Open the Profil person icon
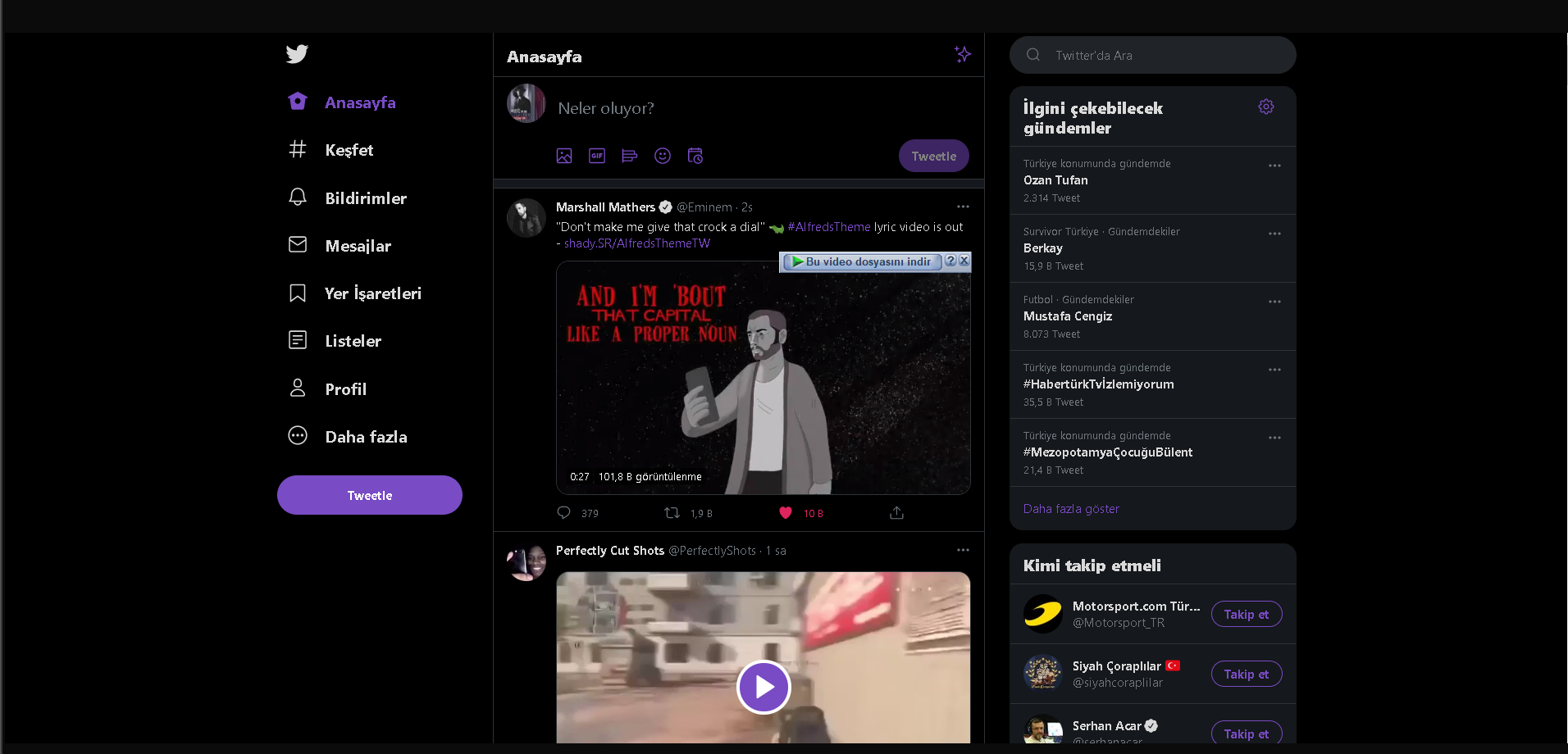 click(x=298, y=388)
